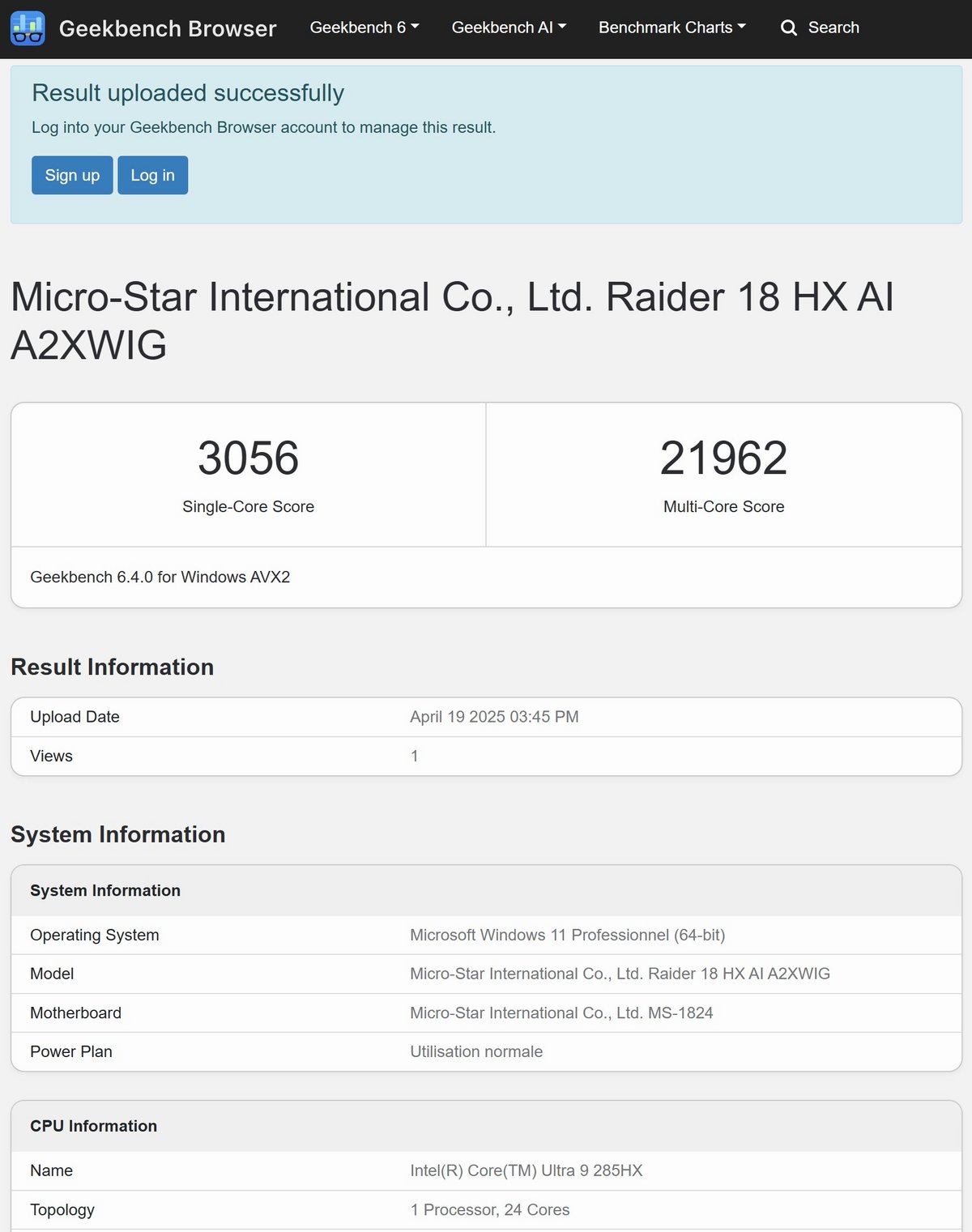
Task: Select the Operating System label
Action: (x=94, y=935)
